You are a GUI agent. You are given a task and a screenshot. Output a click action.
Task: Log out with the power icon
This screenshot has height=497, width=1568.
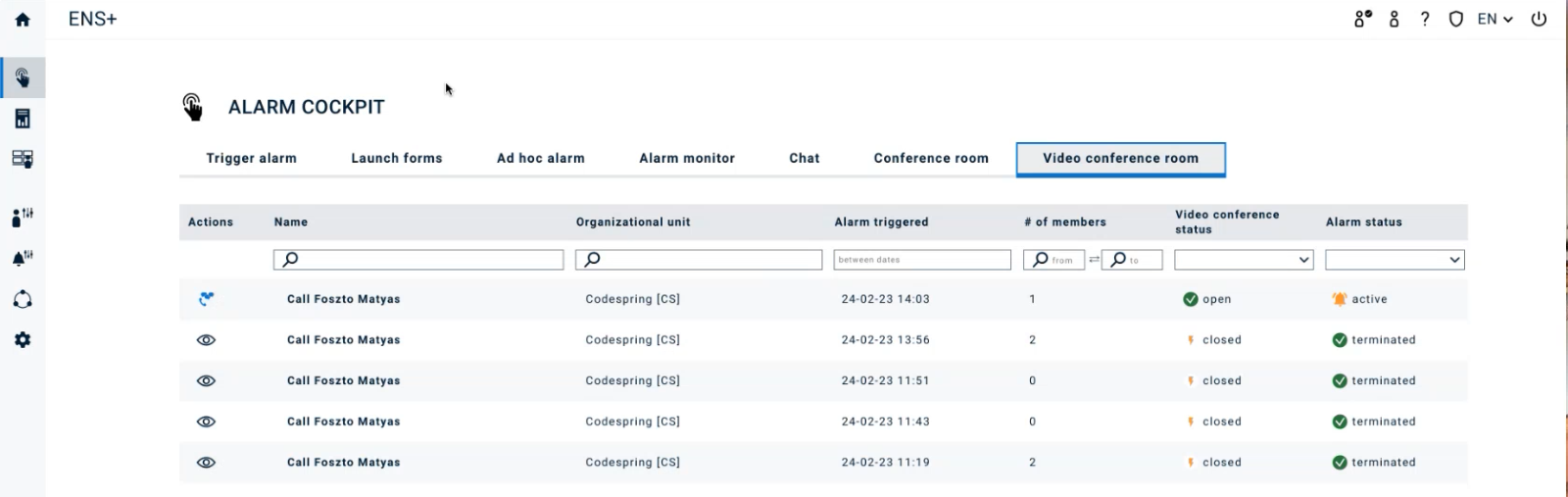tap(1540, 19)
